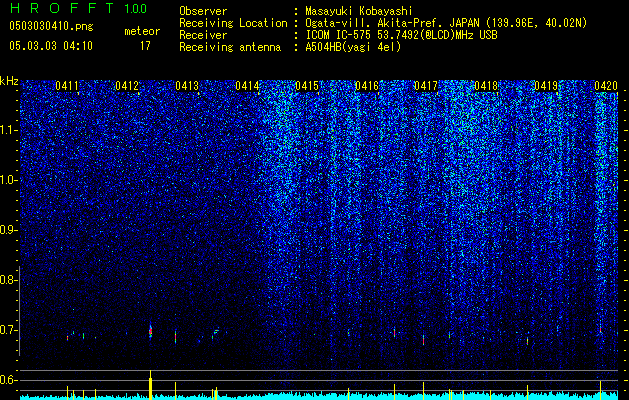Click the 0418 time marker
This screenshot has height=400, width=629.
[486, 86]
